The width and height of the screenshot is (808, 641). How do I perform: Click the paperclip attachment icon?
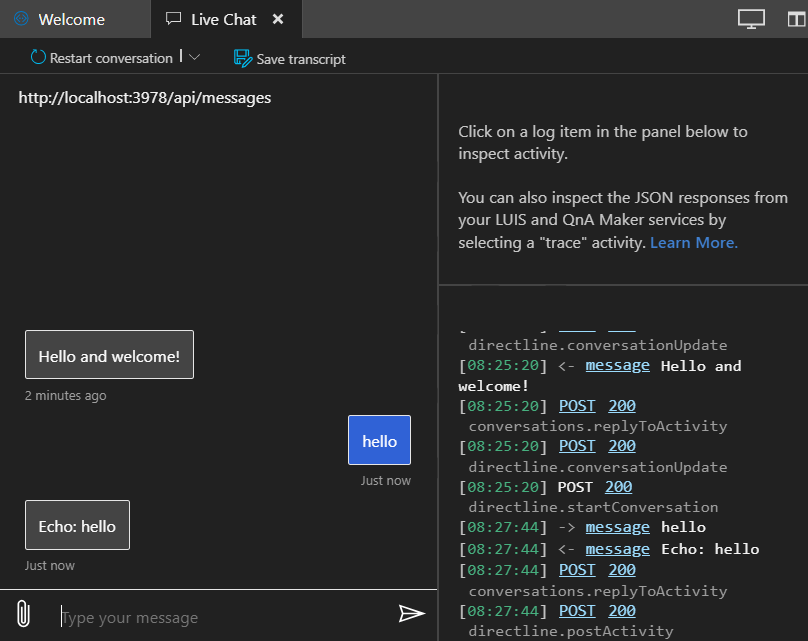coord(24,614)
